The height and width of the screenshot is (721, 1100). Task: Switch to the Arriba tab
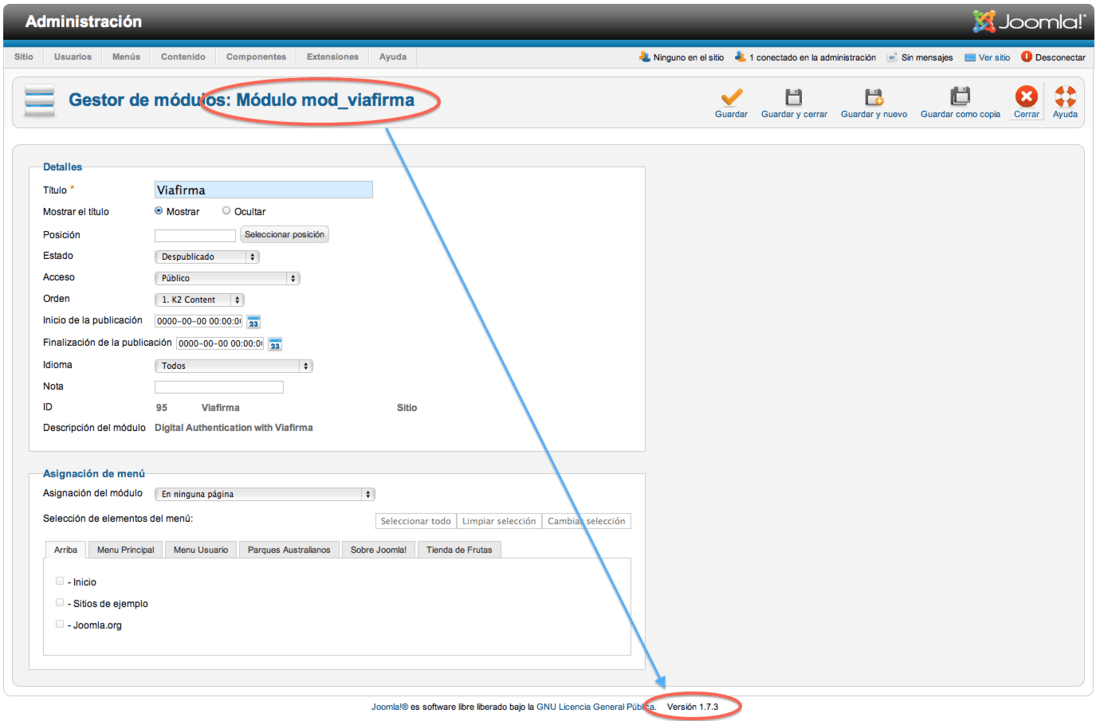[x=65, y=550]
